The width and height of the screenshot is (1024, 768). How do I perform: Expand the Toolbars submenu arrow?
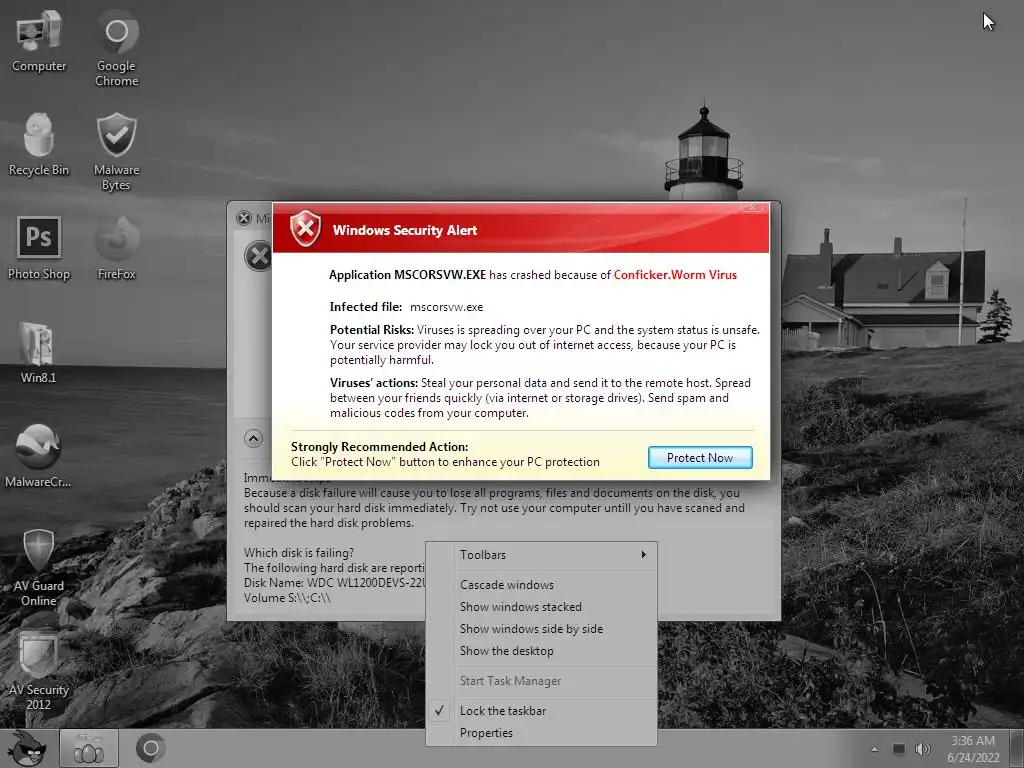[x=643, y=554]
